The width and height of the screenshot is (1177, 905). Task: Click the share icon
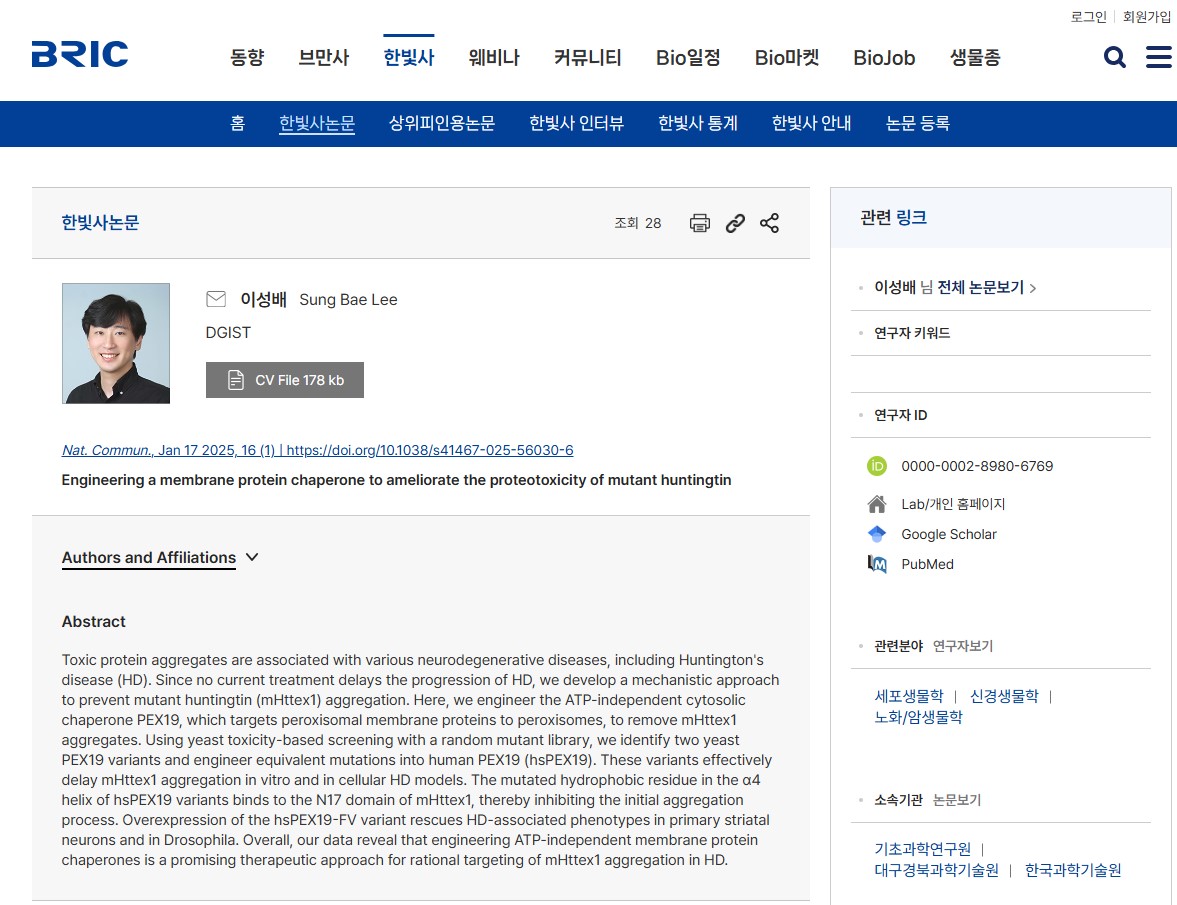pyautogui.click(x=769, y=223)
